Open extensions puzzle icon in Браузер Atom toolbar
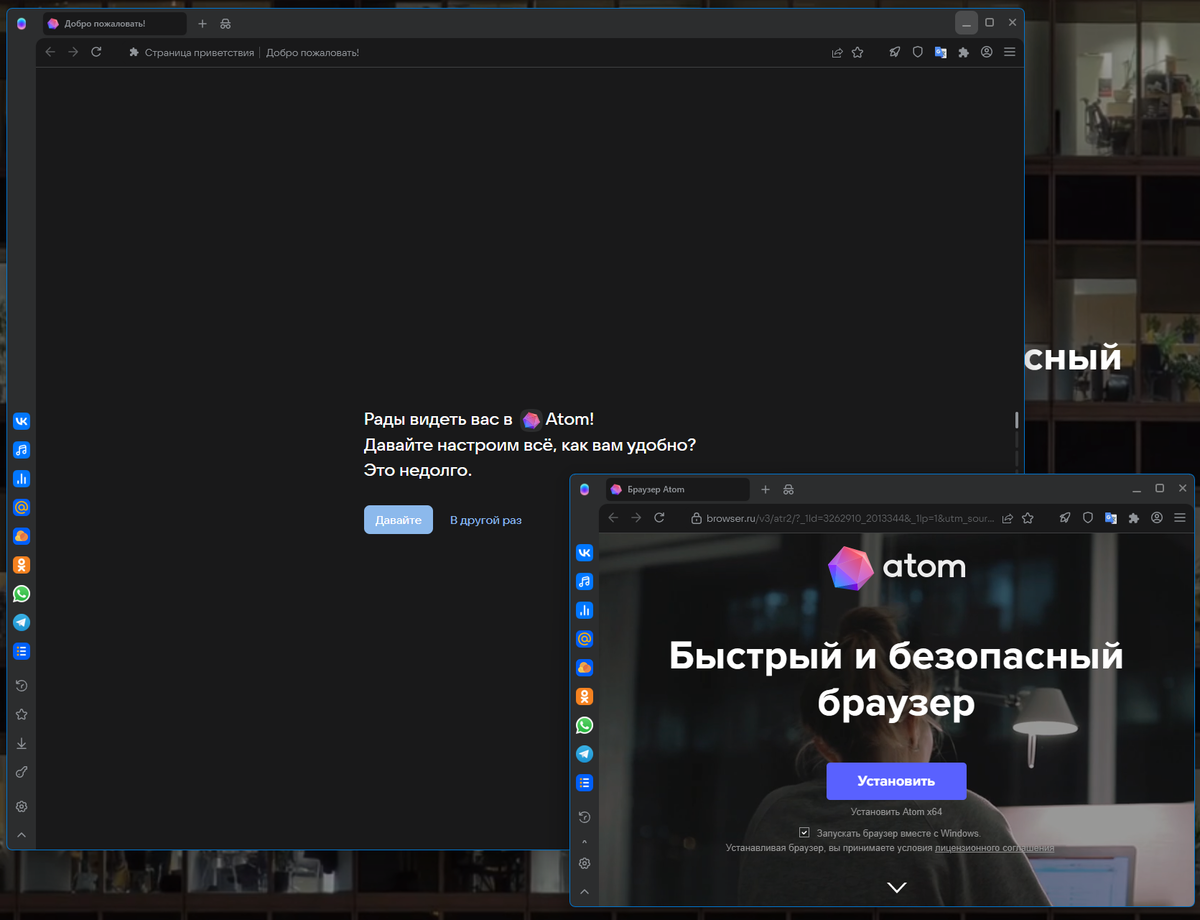 coord(1133,518)
